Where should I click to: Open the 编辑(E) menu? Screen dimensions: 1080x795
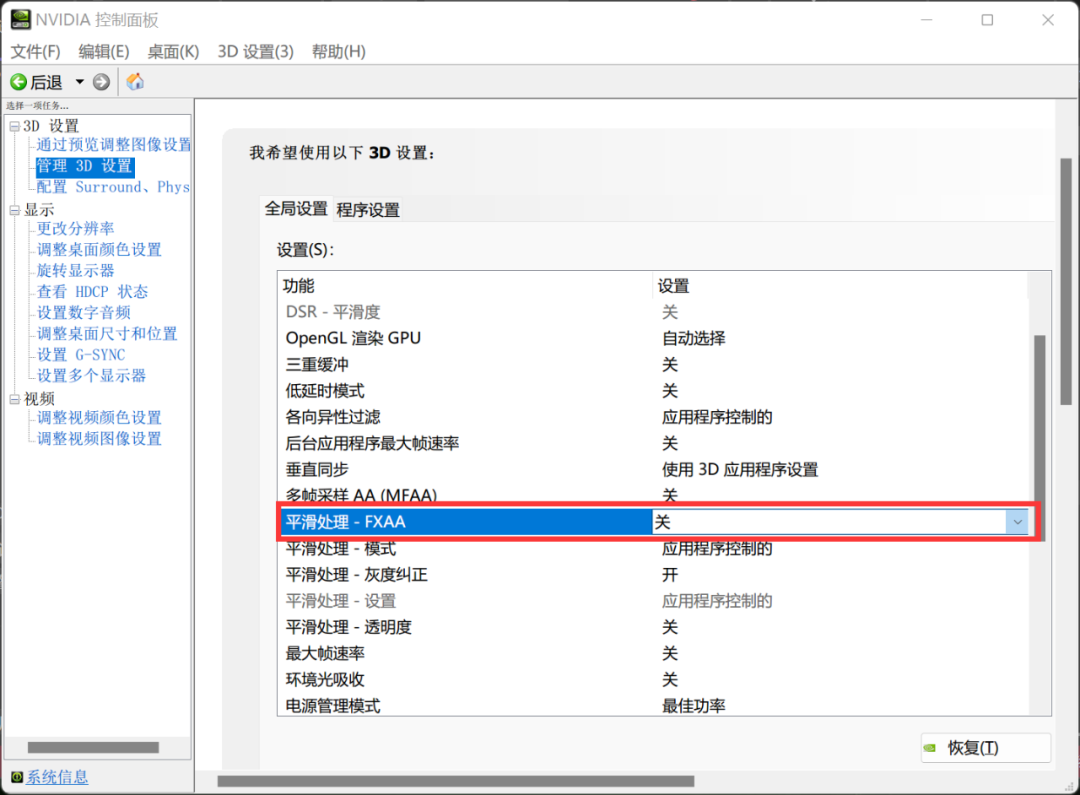pyautogui.click(x=104, y=52)
